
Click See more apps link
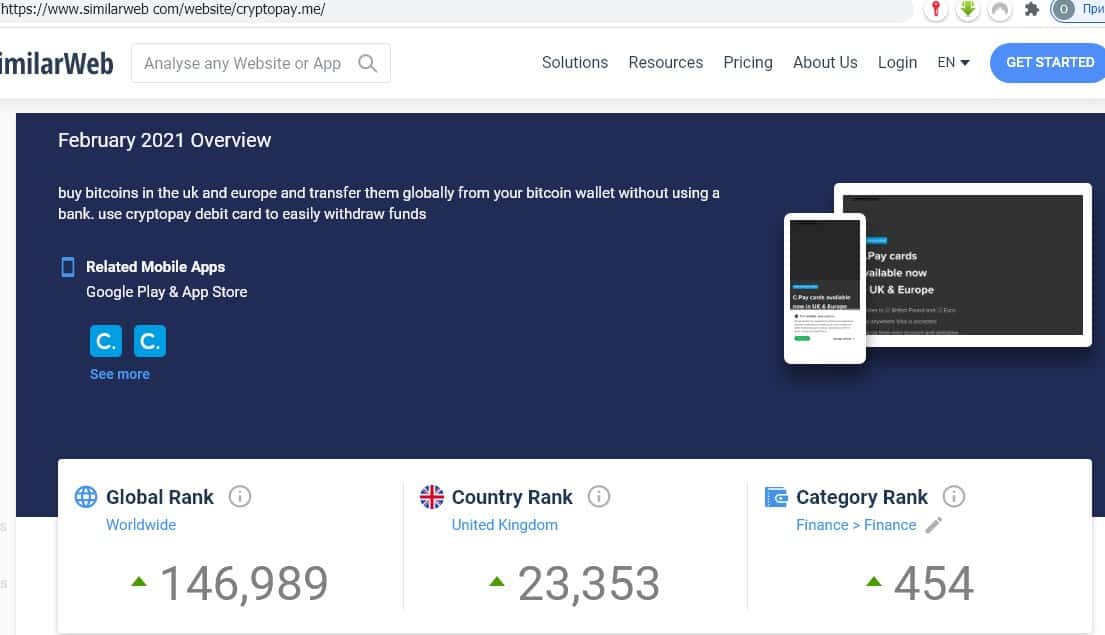[x=119, y=374]
